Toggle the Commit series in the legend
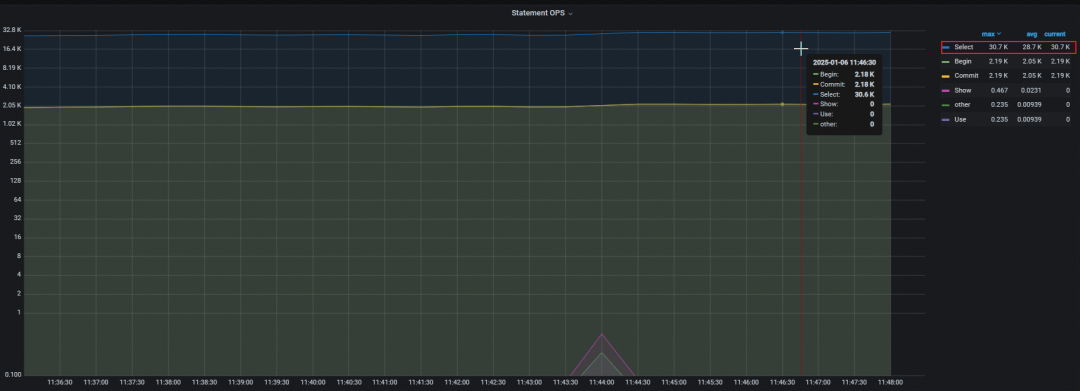 [x=966, y=76]
